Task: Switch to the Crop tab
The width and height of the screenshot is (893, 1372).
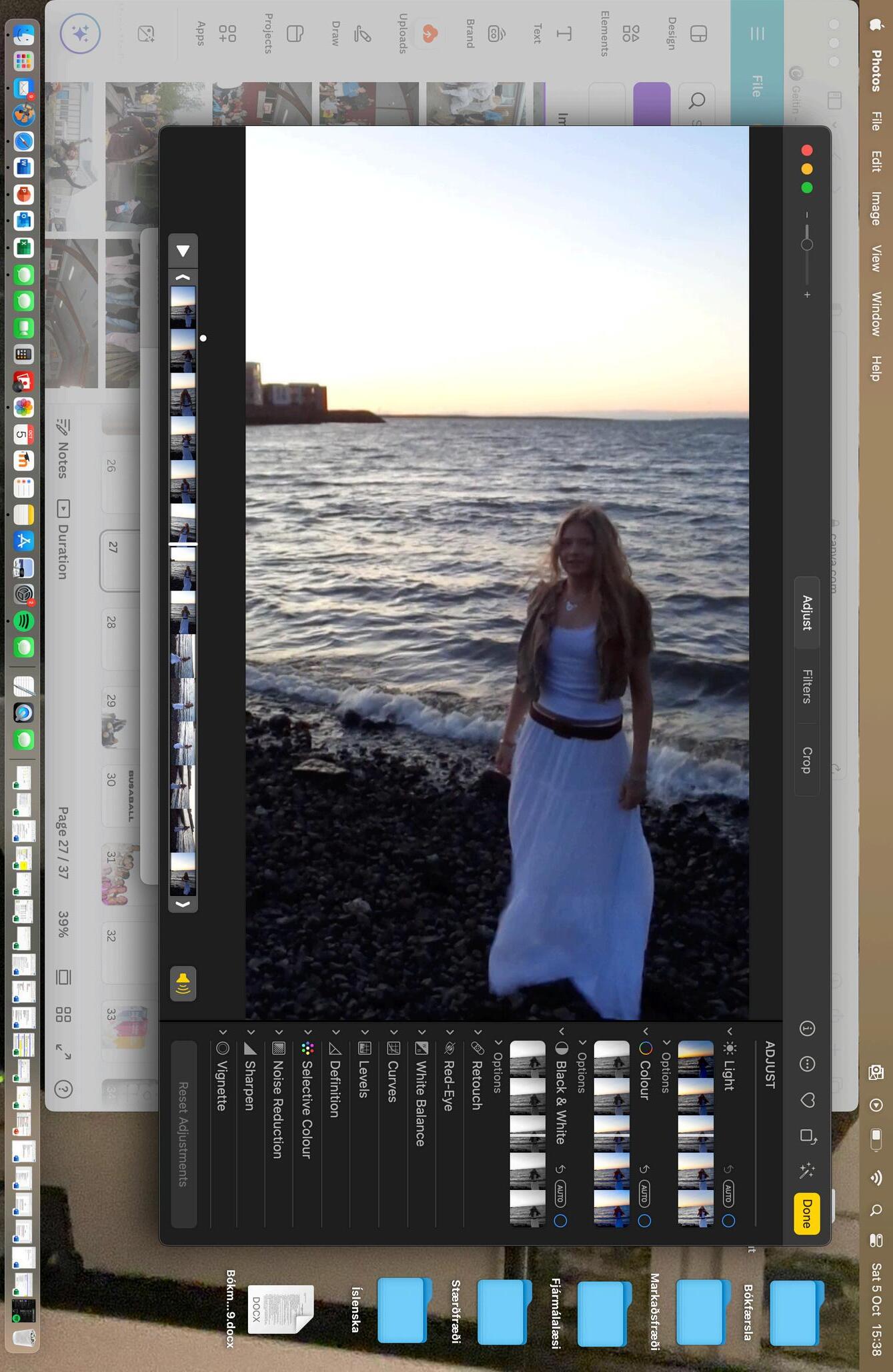Action: tap(807, 760)
